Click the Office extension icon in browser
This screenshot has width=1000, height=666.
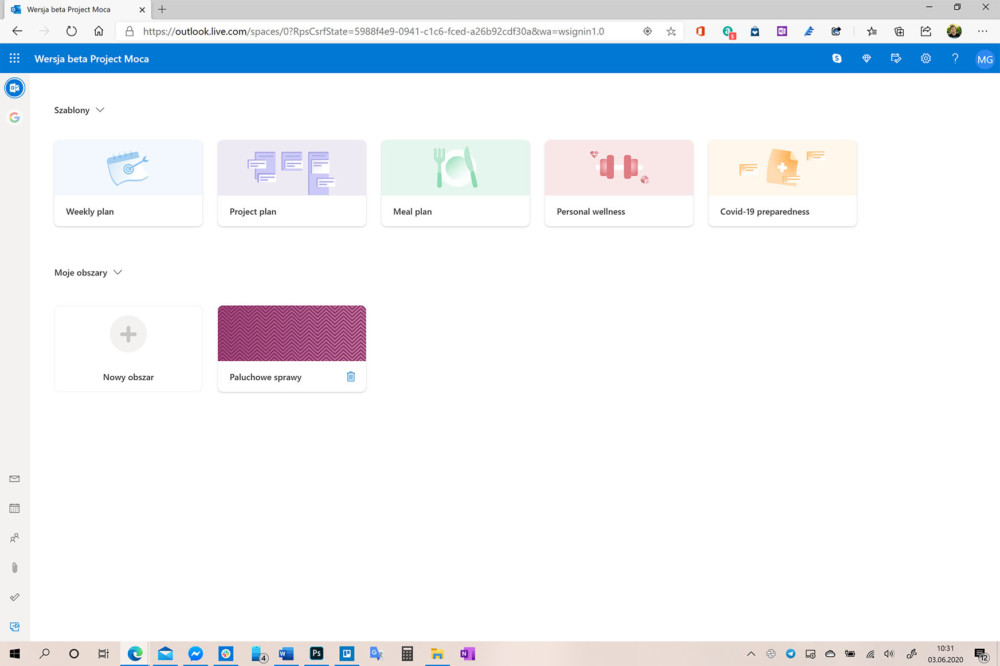pos(700,31)
